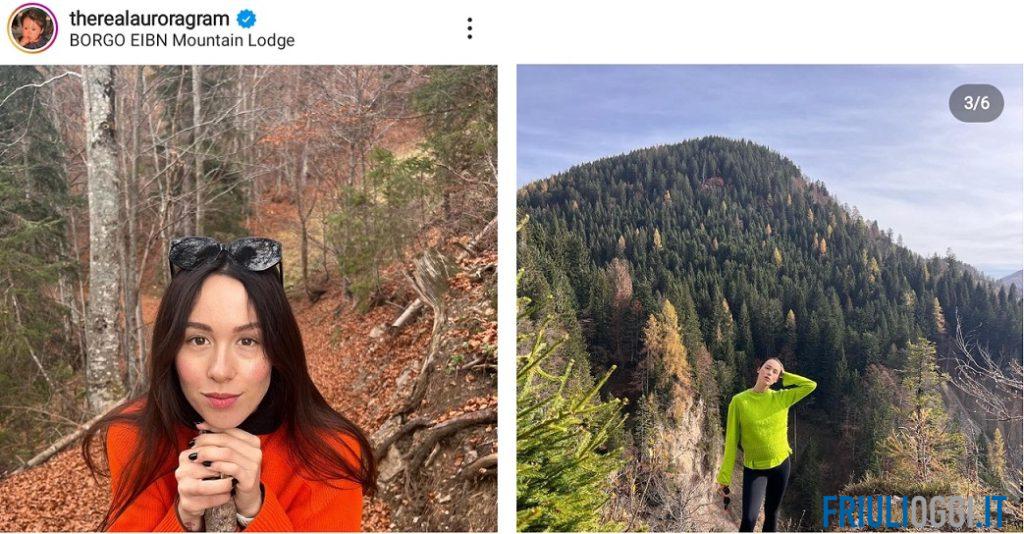Open the three-dot post options menu
This screenshot has height=534, width=1024.
point(469,28)
